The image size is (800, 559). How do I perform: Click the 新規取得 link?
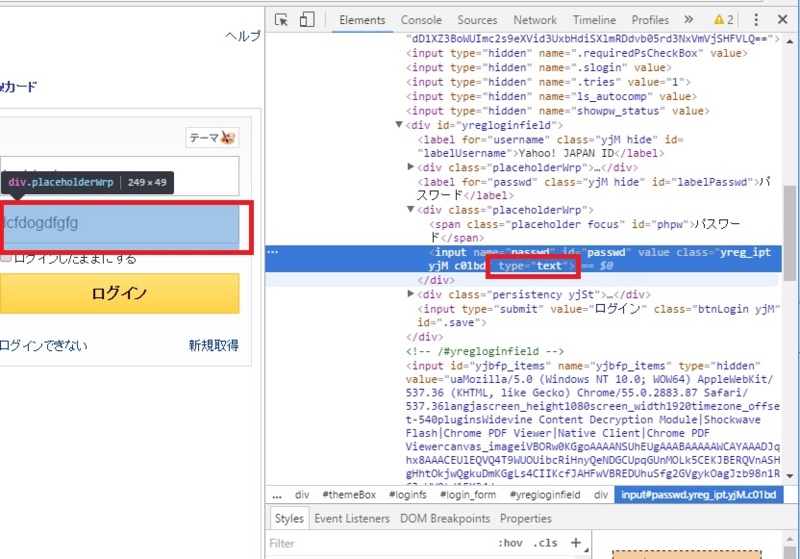tap(213, 345)
